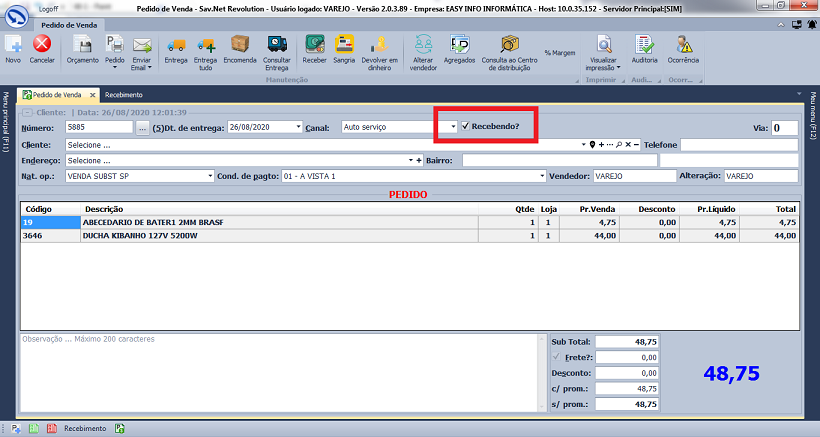This screenshot has height=437, width=820.
Task: Click the Receber payment icon
Action: (x=314, y=47)
